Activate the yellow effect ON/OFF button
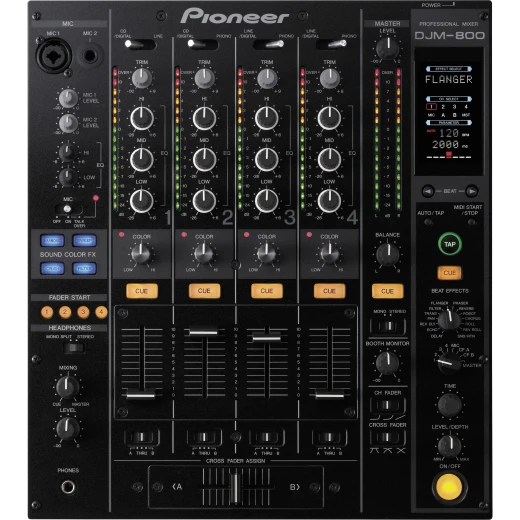 coord(449,487)
